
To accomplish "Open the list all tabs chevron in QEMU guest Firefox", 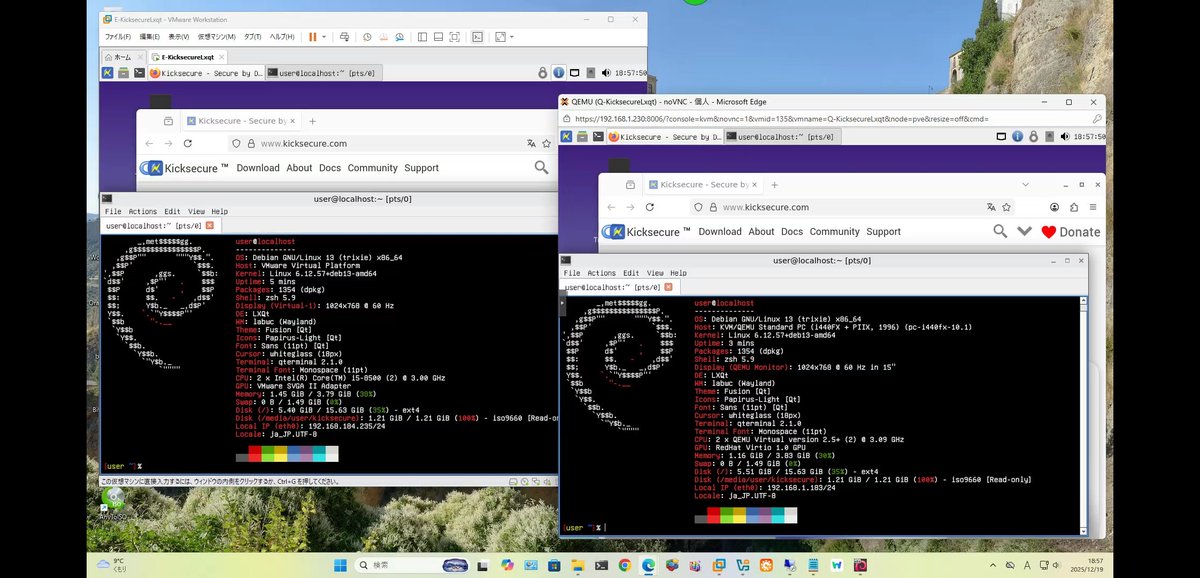I will (x=1025, y=184).
